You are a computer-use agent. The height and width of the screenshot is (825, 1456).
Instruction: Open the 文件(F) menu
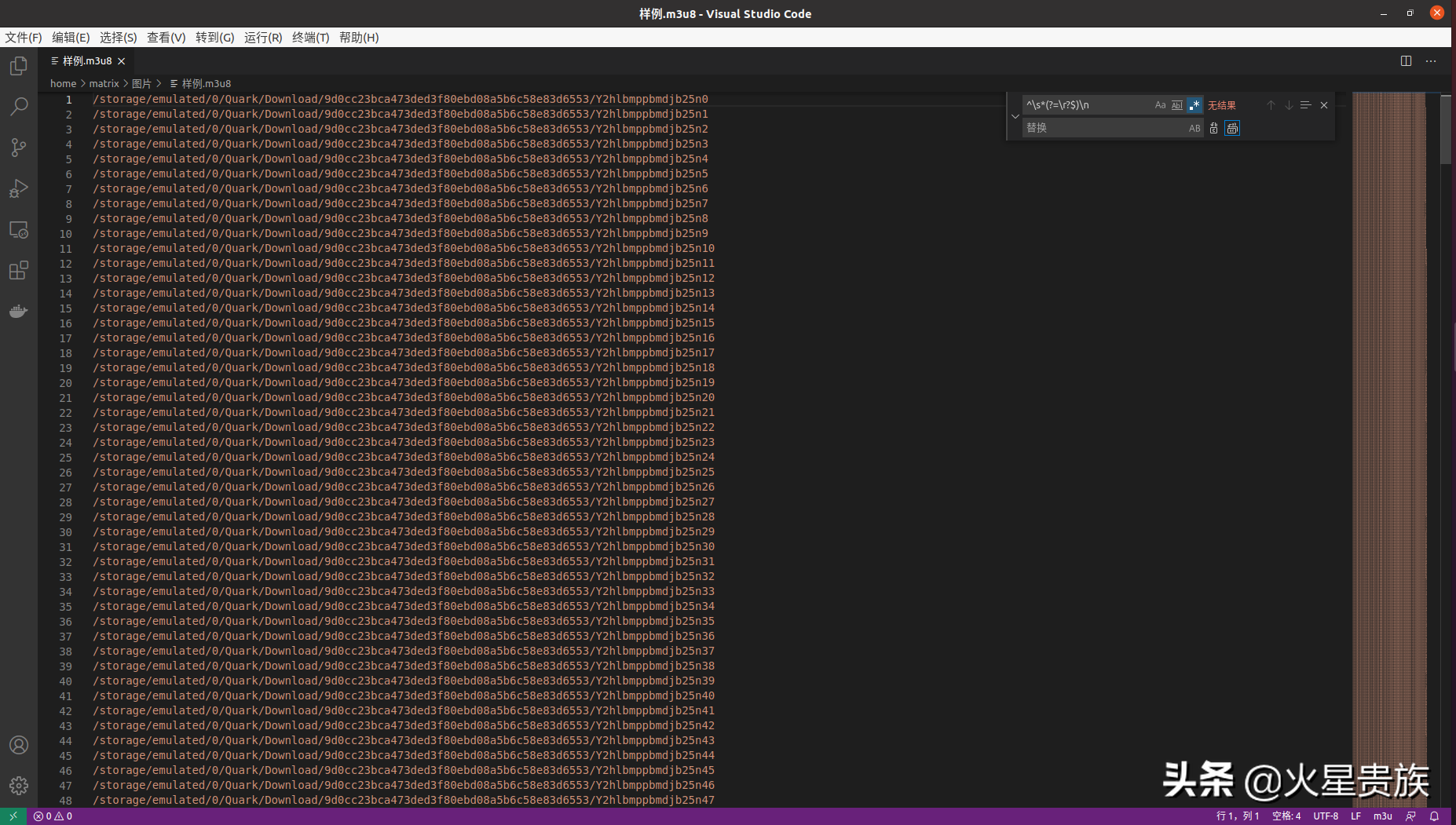24,38
